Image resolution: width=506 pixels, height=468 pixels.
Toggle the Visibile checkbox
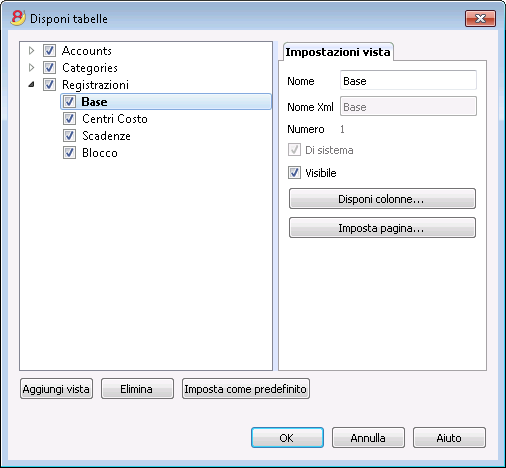(x=294, y=173)
